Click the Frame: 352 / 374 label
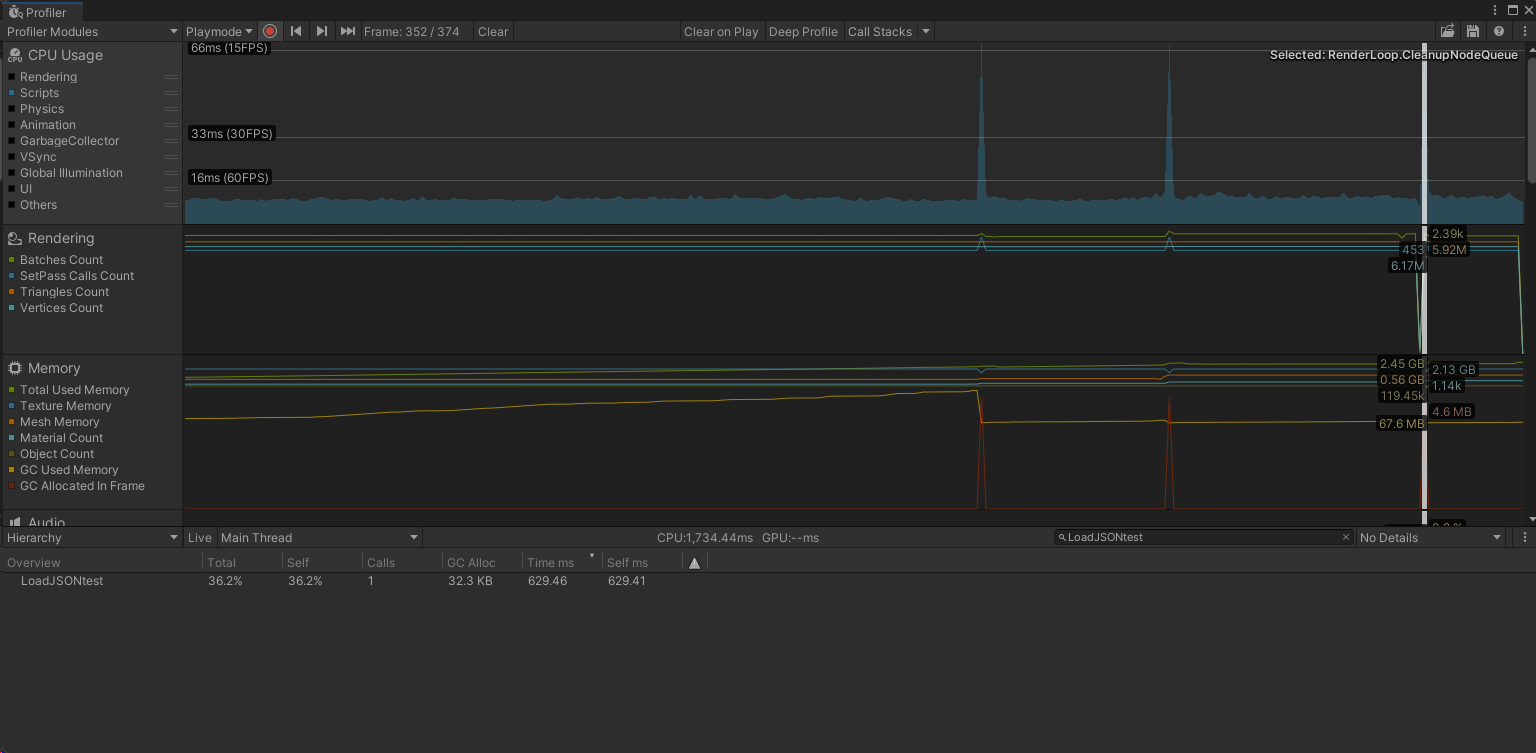This screenshot has width=1536, height=753. click(412, 31)
